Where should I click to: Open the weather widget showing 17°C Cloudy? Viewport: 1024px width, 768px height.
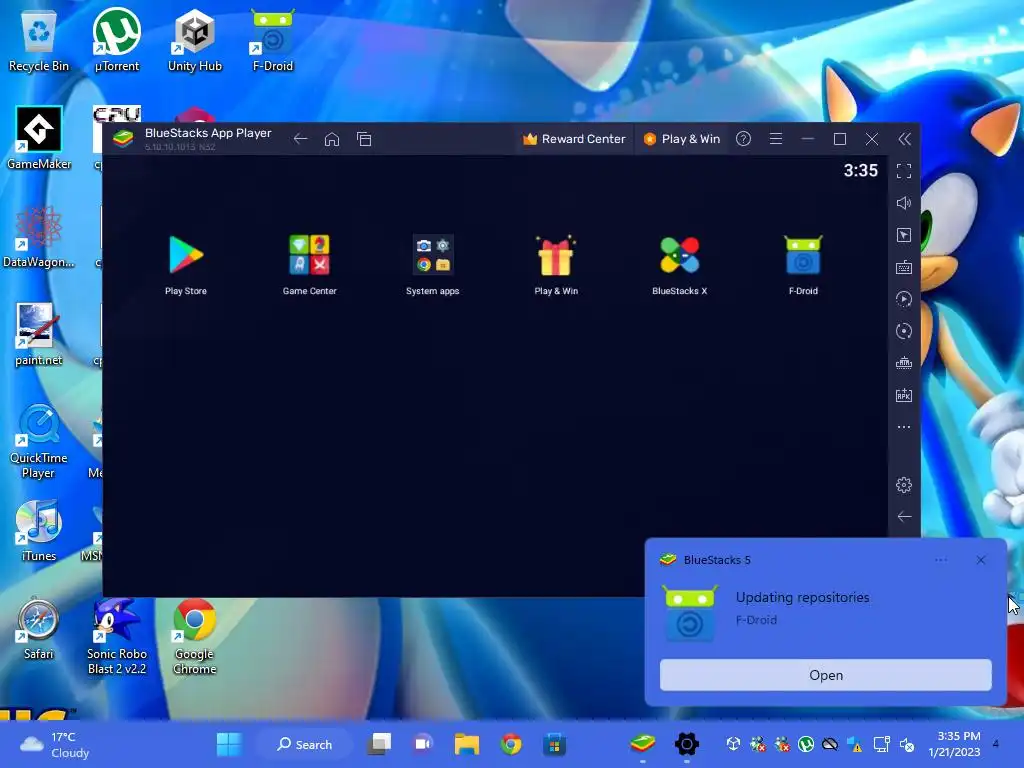pyautogui.click(x=55, y=744)
